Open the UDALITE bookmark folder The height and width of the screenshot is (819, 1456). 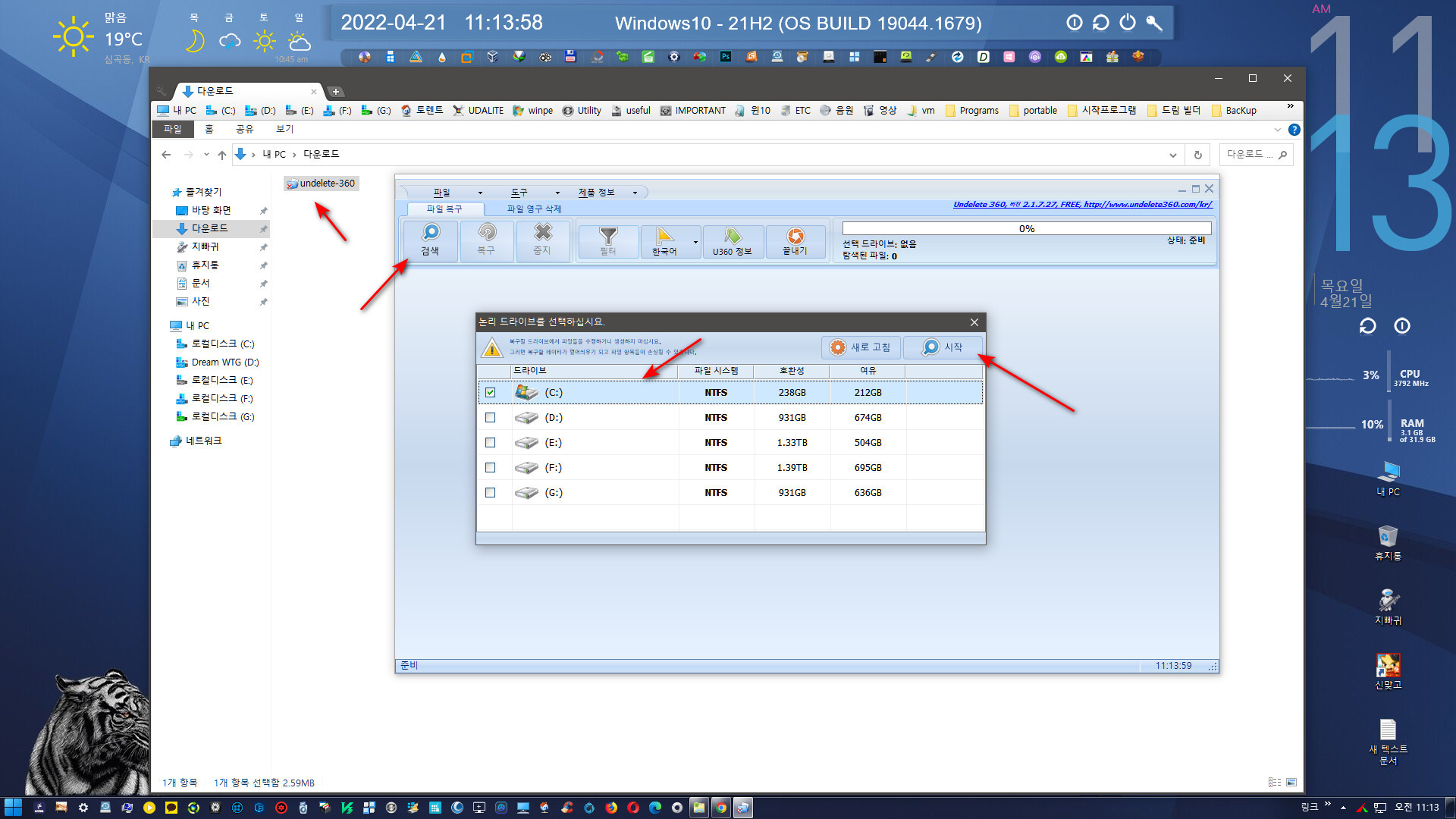478,111
